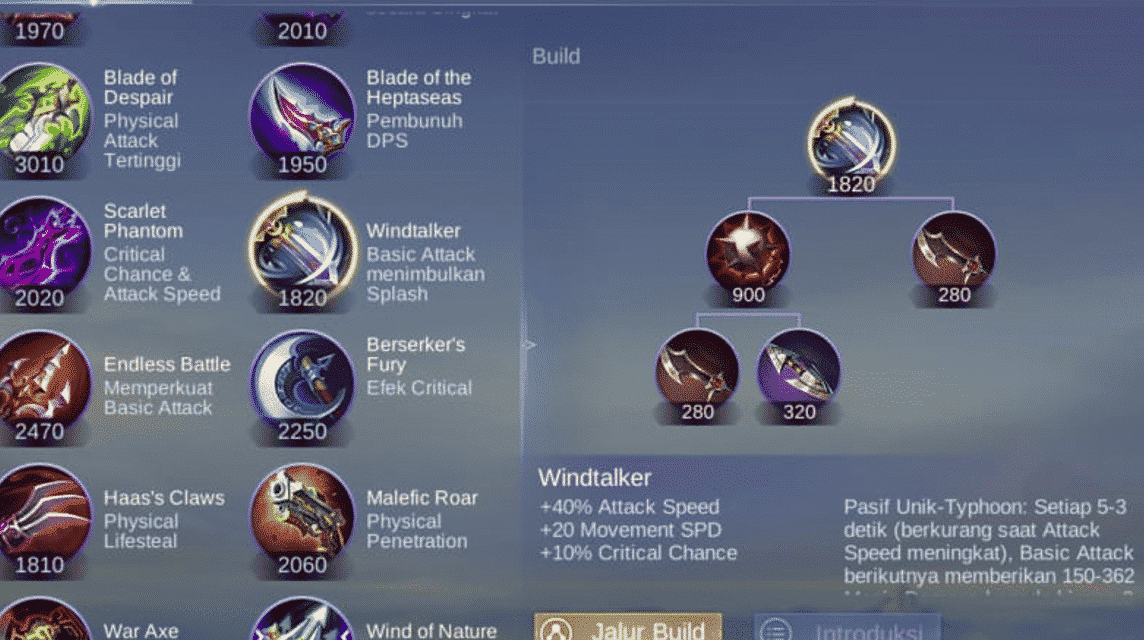Select the 320 gold component in build tree
The image size is (1144, 640).
click(799, 371)
